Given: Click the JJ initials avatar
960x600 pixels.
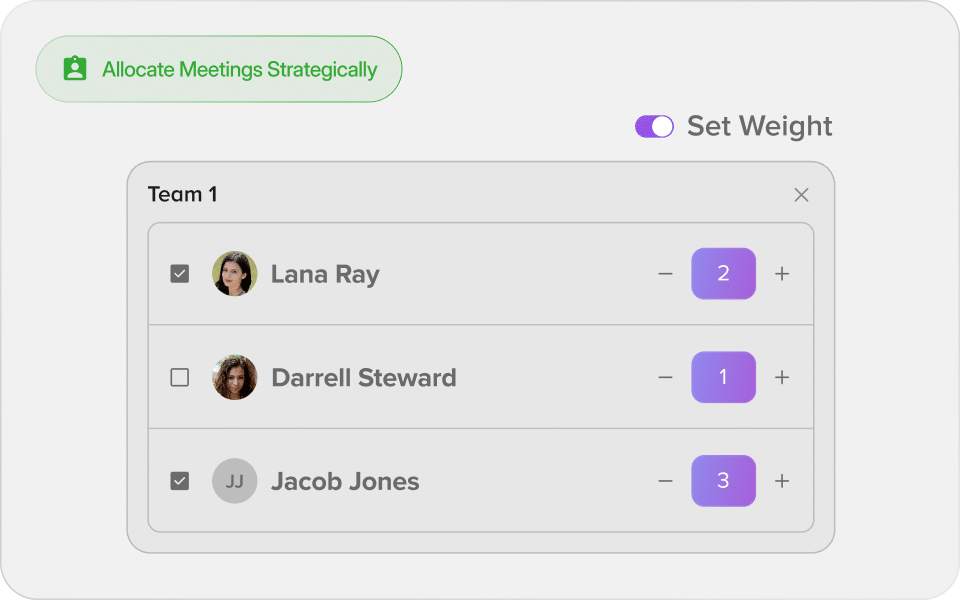Looking at the screenshot, I should [234, 481].
